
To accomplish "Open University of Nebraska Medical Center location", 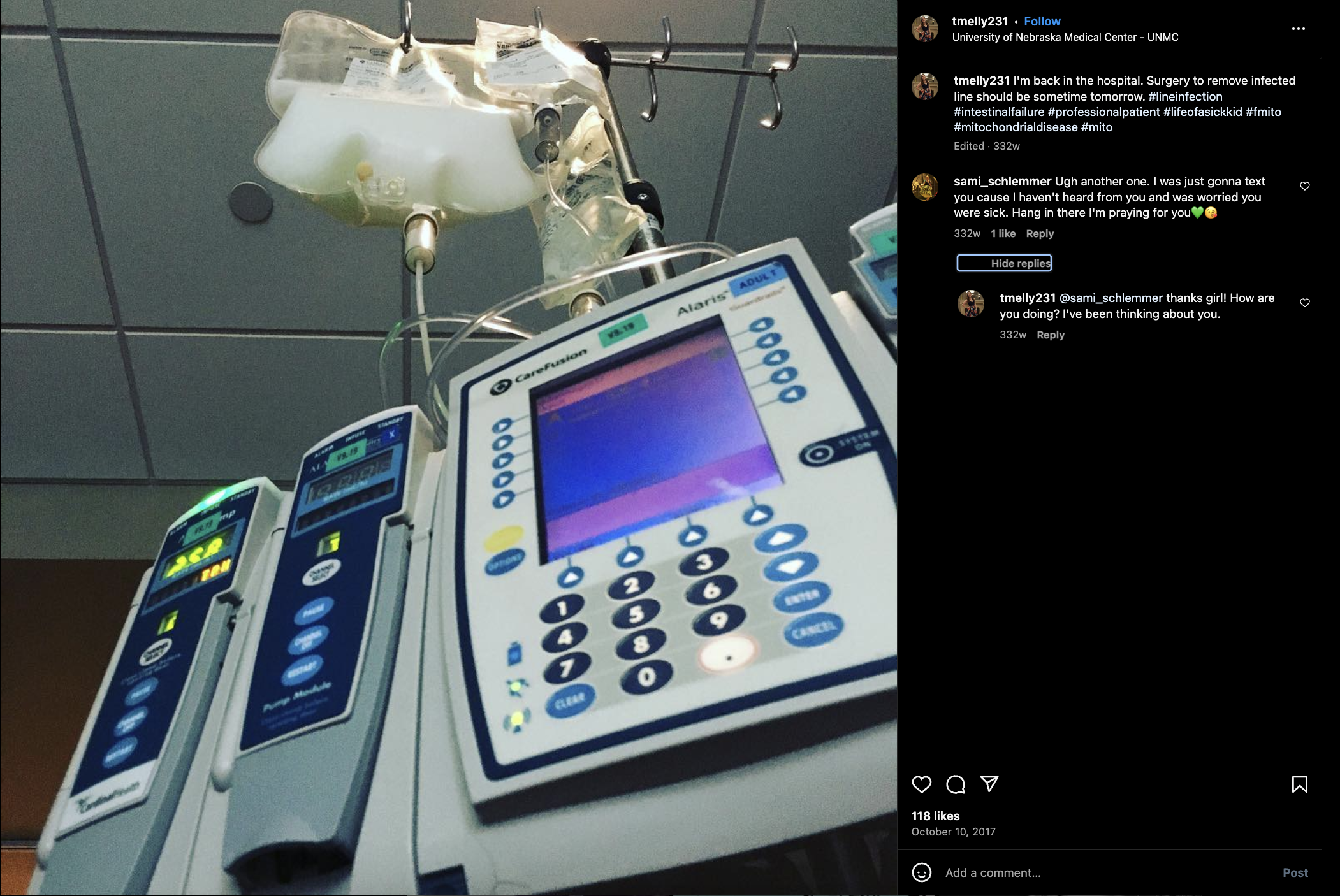I will click(x=1065, y=38).
